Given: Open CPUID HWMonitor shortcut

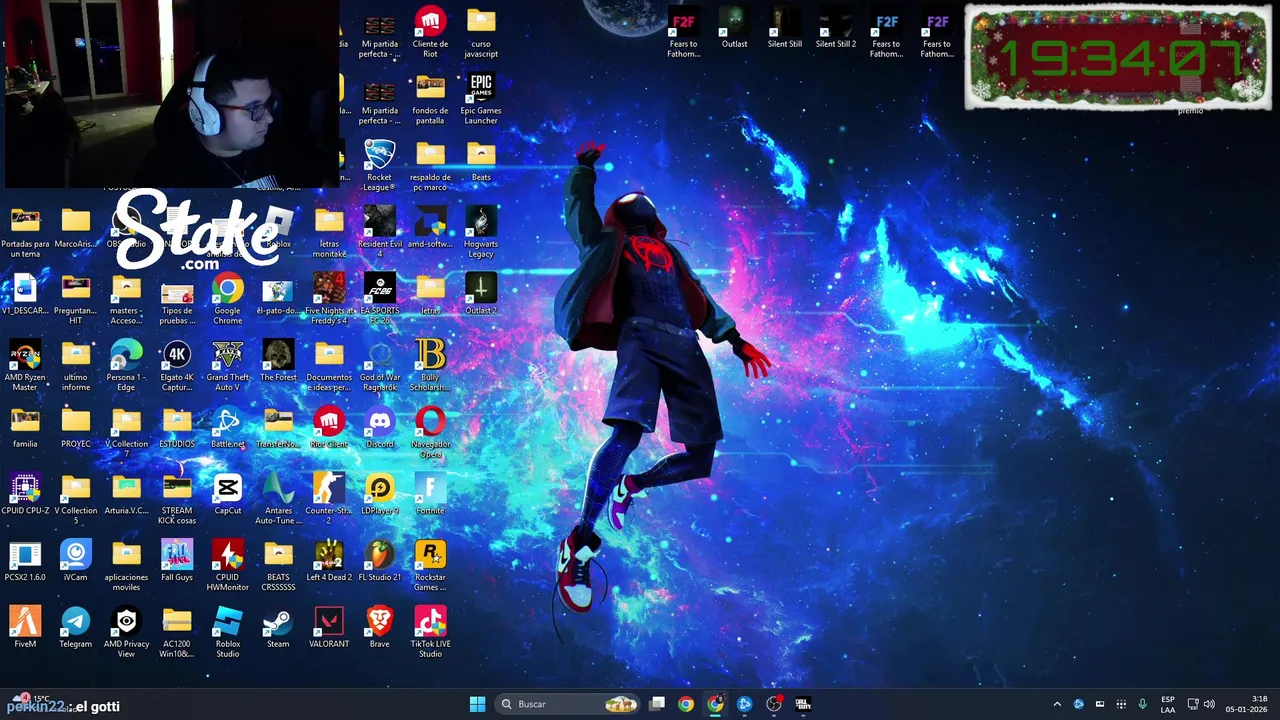Looking at the screenshot, I should 227,555.
